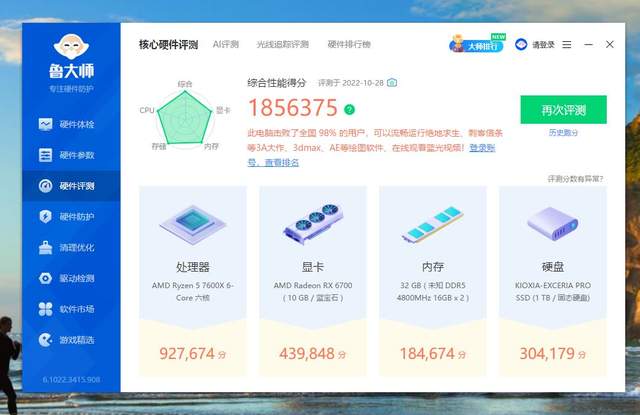This screenshot has width=640, height=415.
Task: Click the 综合性能得分 heading
Action: coord(277,83)
